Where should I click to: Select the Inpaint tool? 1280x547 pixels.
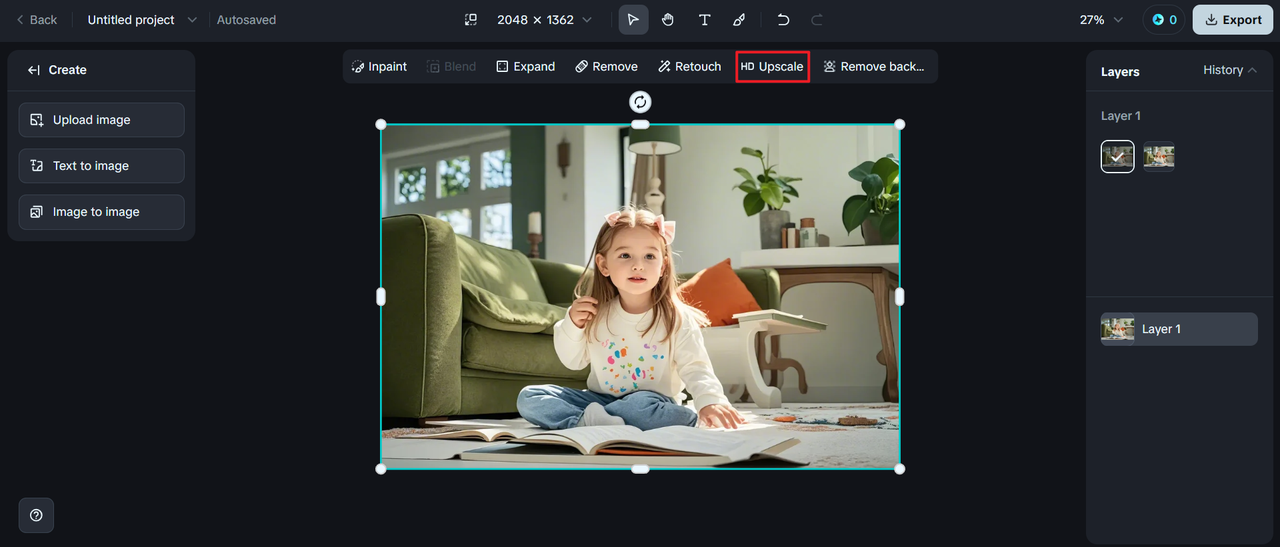(379, 67)
